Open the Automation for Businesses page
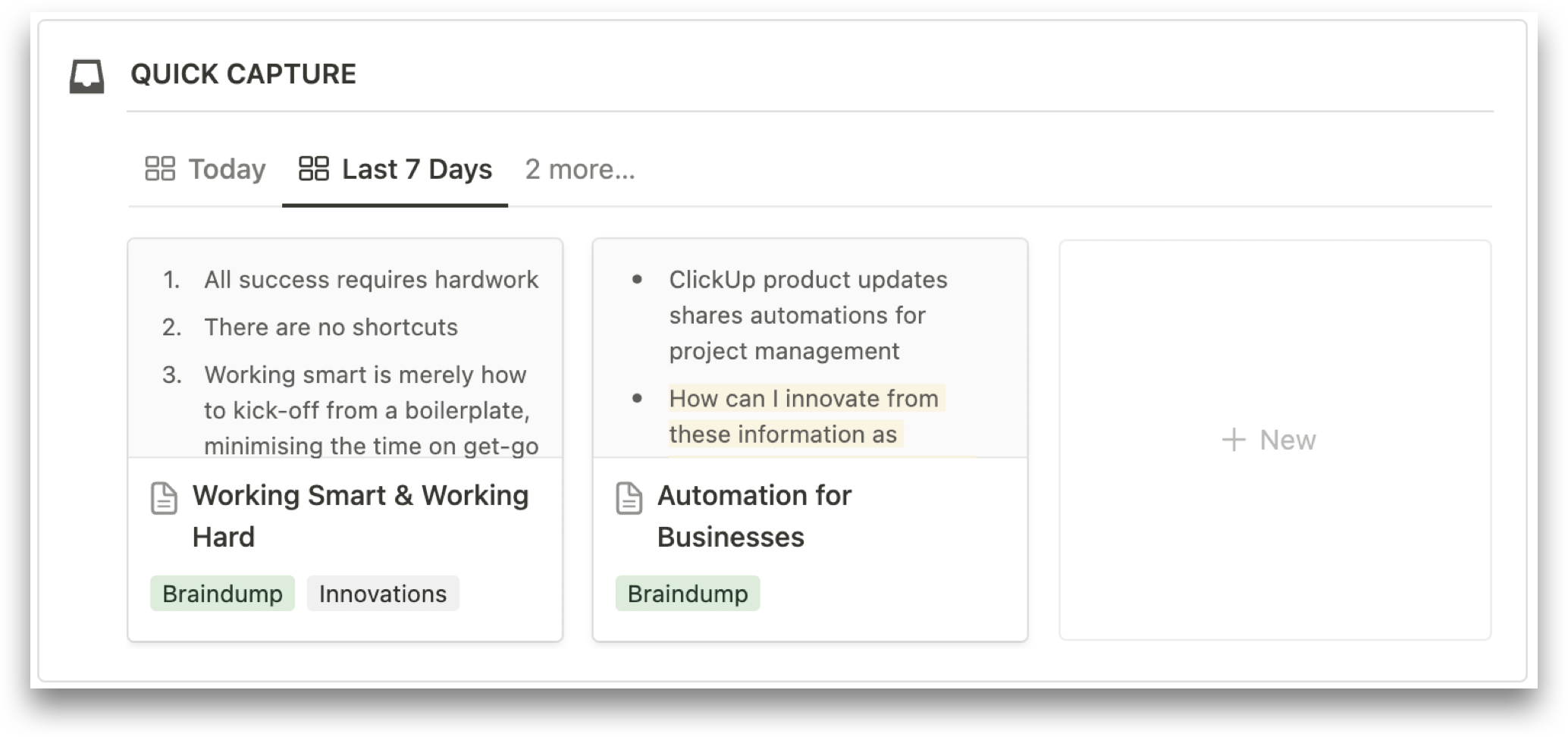Viewport: 1568px width, 737px height. pyautogui.click(x=754, y=516)
